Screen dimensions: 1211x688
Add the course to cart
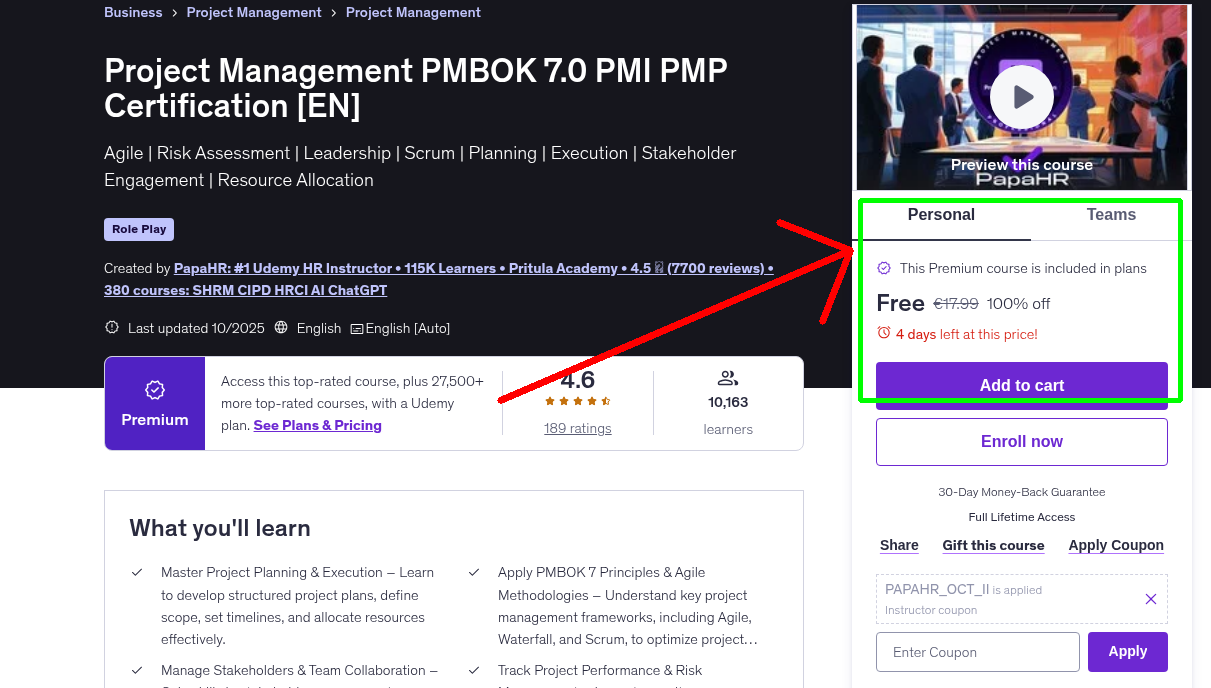[1021, 385]
